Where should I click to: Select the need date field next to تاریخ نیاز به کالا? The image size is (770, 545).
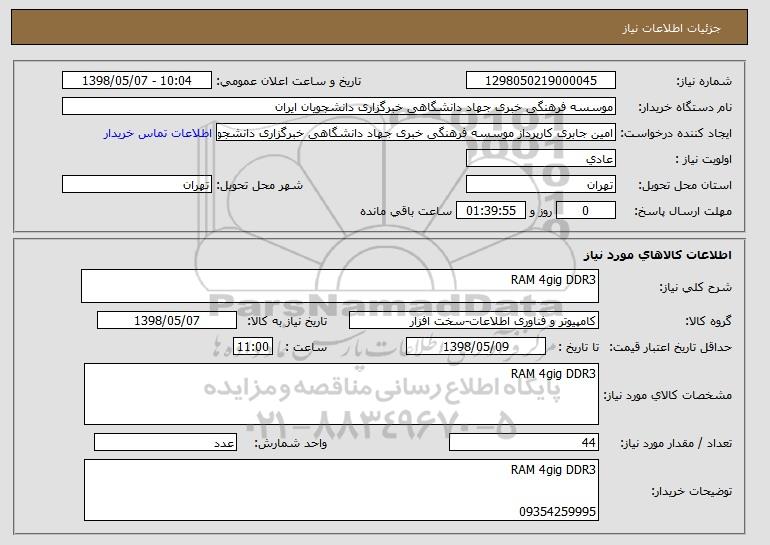point(167,321)
